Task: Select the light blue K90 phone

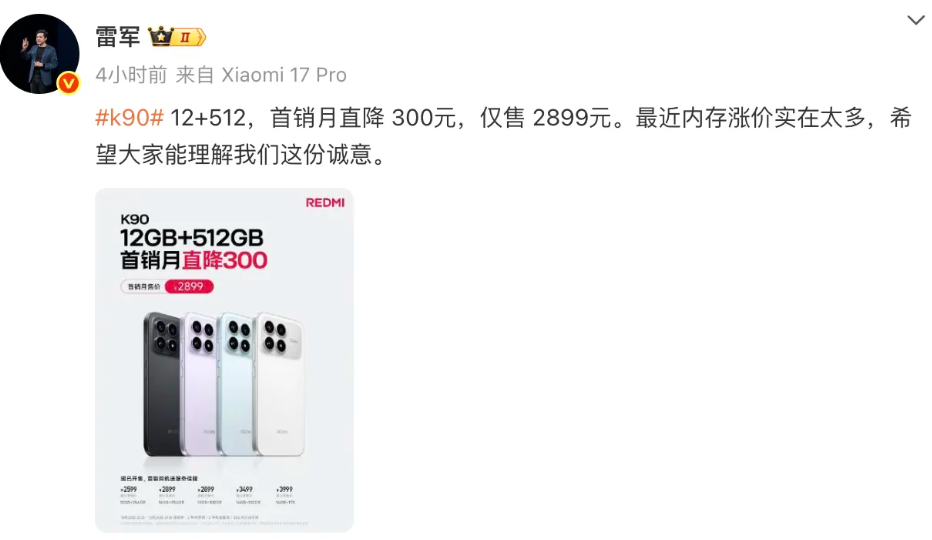Action: coord(237,384)
